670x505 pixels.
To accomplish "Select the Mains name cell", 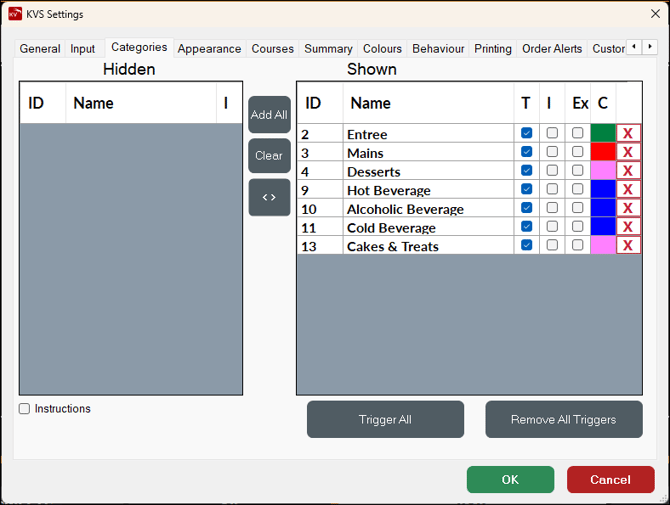I will pyautogui.click(x=428, y=152).
